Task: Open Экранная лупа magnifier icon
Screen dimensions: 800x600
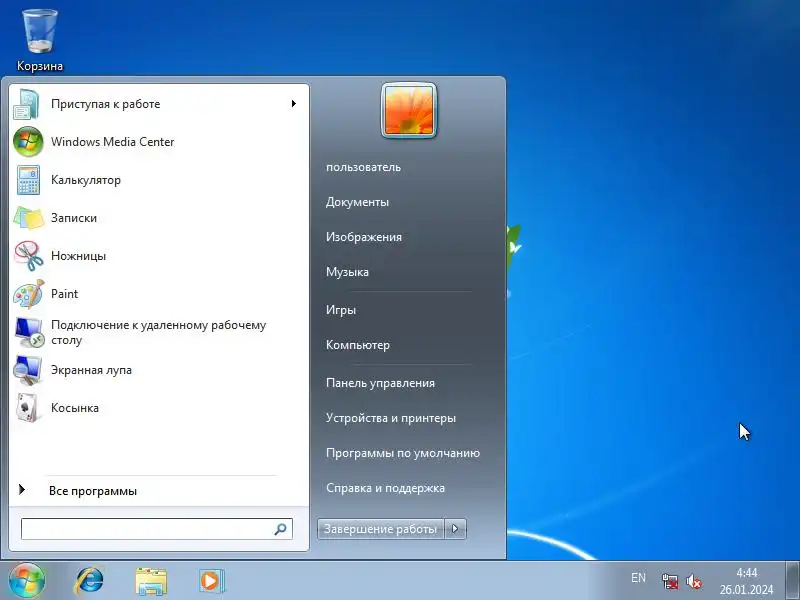Action: 28,370
